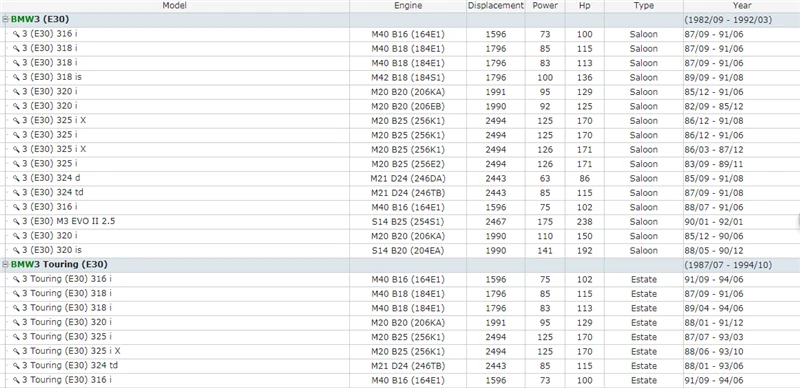This screenshot has width=800, height=388.
Task: Click the engine cell S14 B25 (254S1)
Action: click(408, 222)
